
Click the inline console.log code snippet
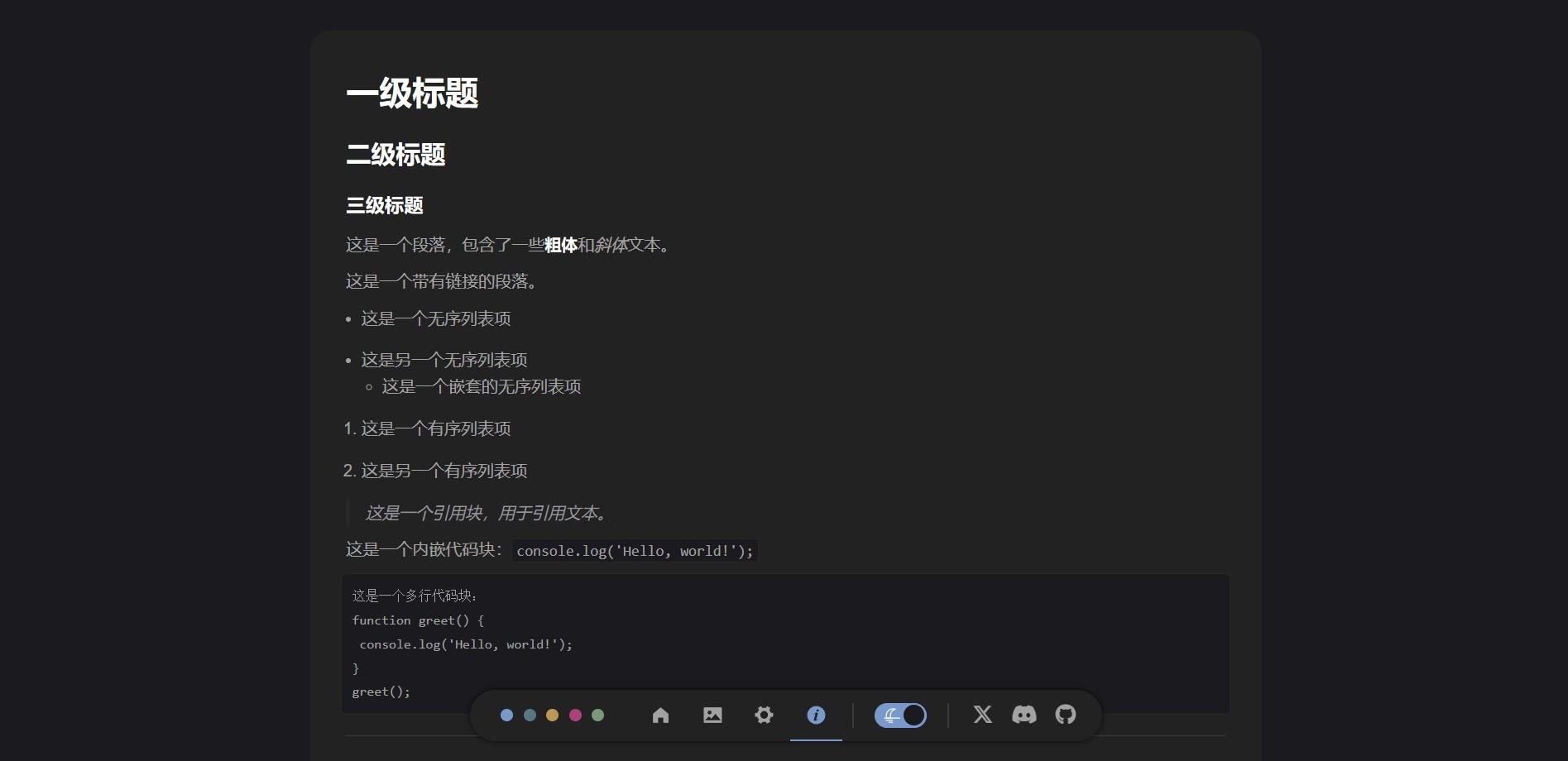(635, 551)
